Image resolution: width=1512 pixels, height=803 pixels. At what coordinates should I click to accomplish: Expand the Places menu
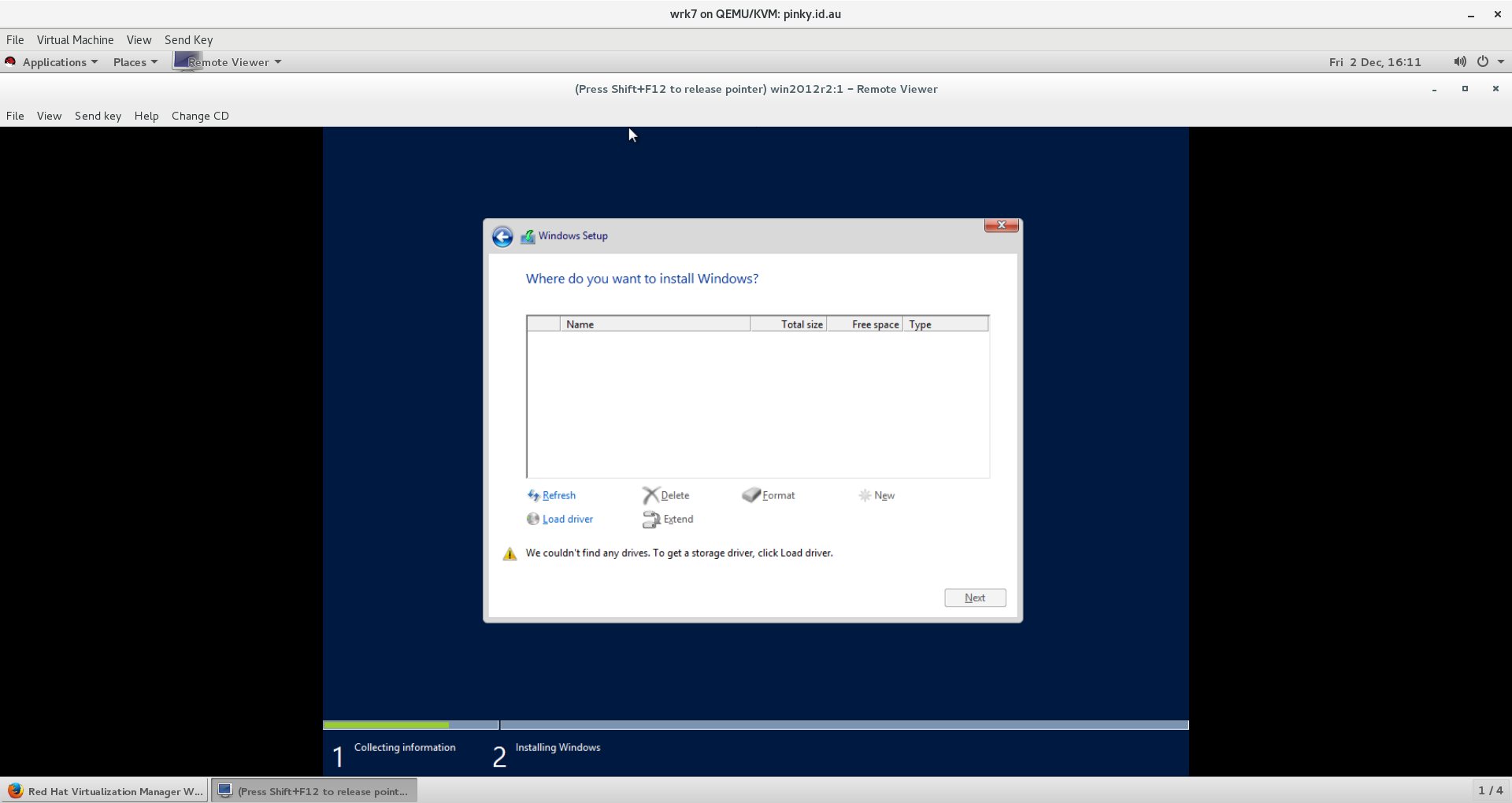click(135, 62)
